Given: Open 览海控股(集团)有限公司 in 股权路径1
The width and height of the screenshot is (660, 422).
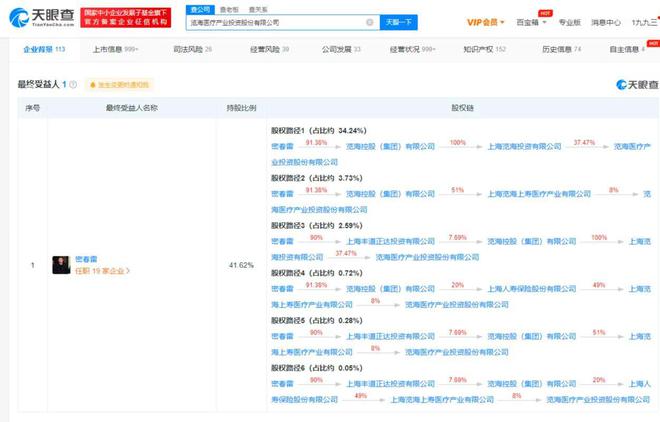Looking at the screenshot, I should point(390,146).
